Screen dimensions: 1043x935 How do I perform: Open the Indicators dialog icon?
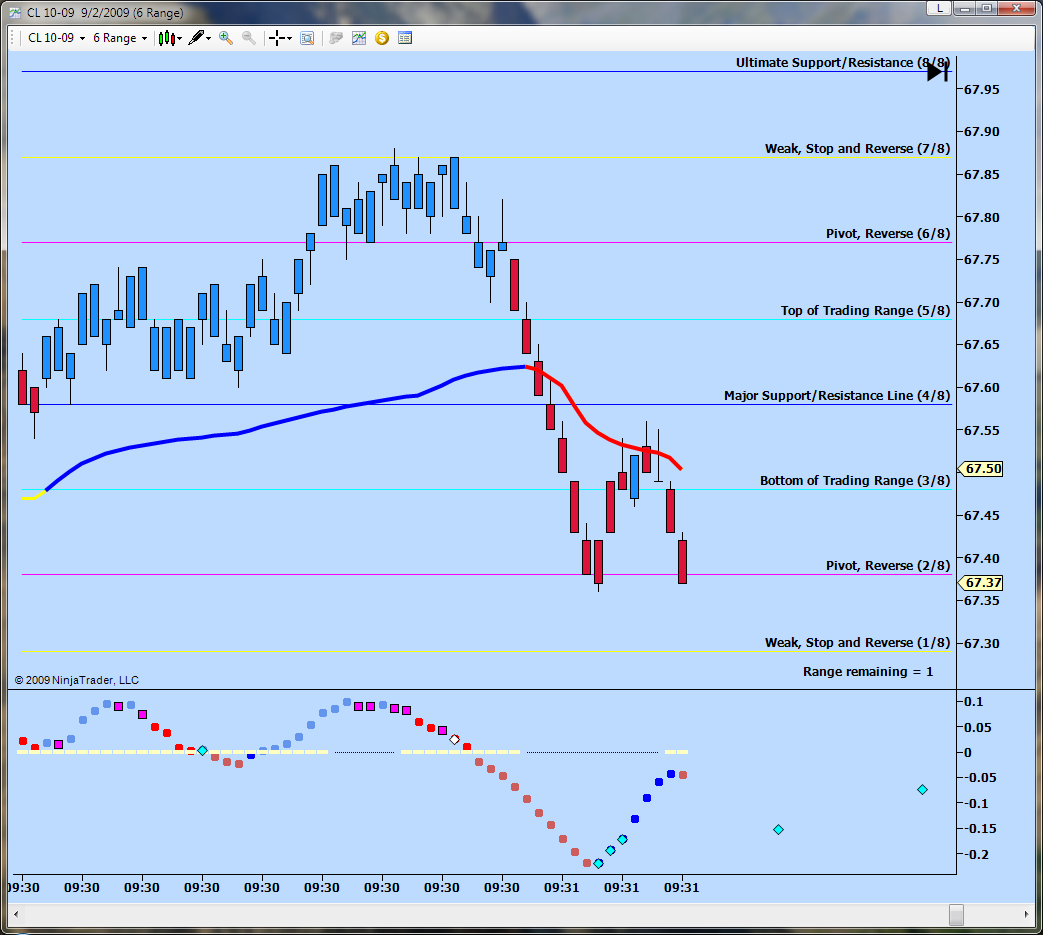click(359, 38)
